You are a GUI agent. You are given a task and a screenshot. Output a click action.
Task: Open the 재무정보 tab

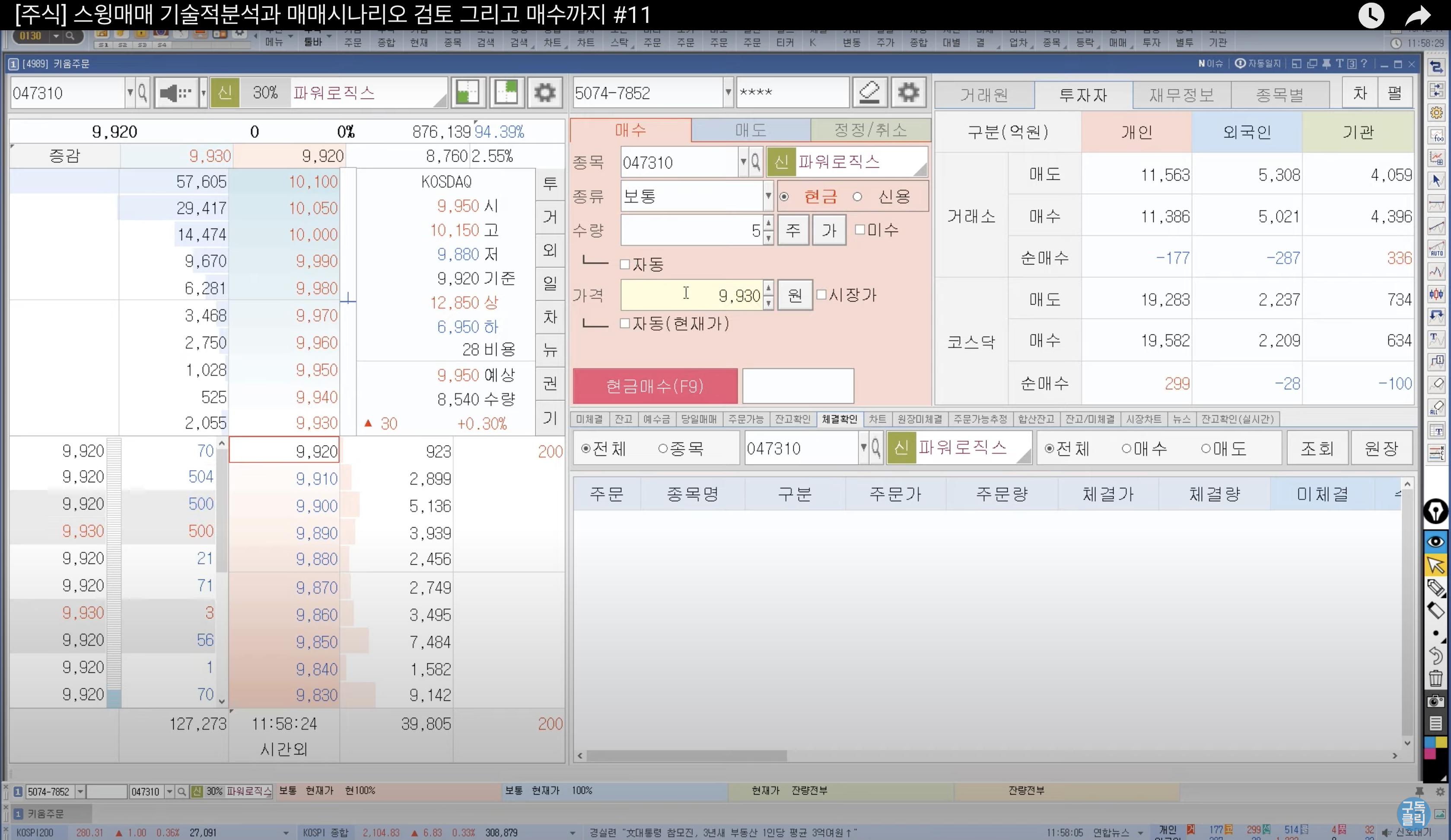[x=1181, y=95]
